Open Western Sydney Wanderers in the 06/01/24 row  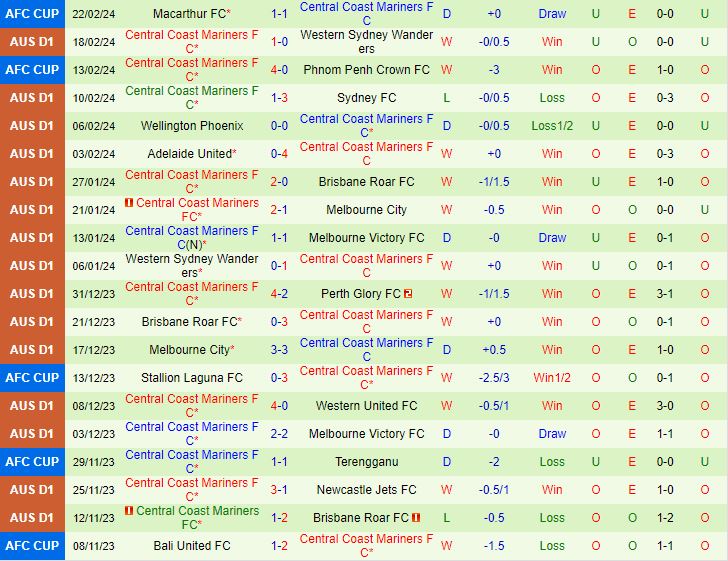pos(192,266)
